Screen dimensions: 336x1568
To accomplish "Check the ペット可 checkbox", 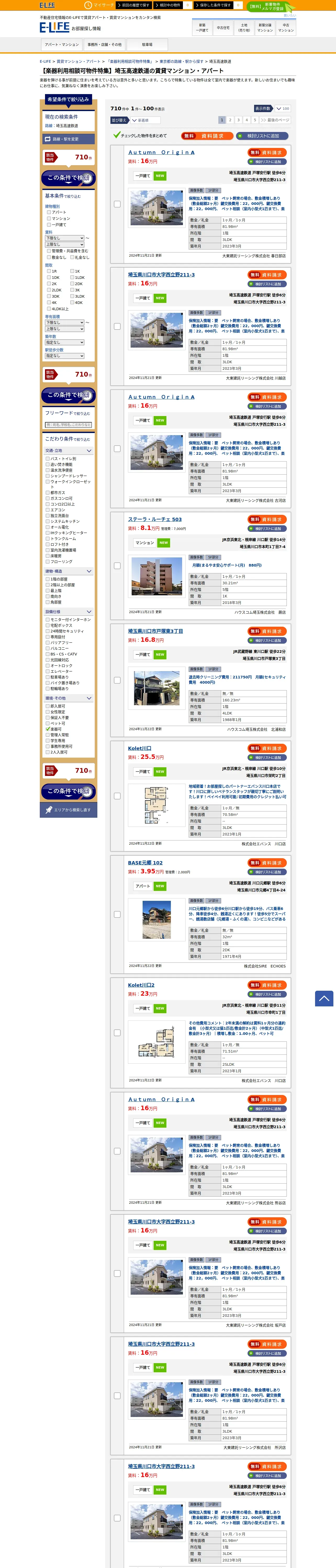I will tap(48, 723).
